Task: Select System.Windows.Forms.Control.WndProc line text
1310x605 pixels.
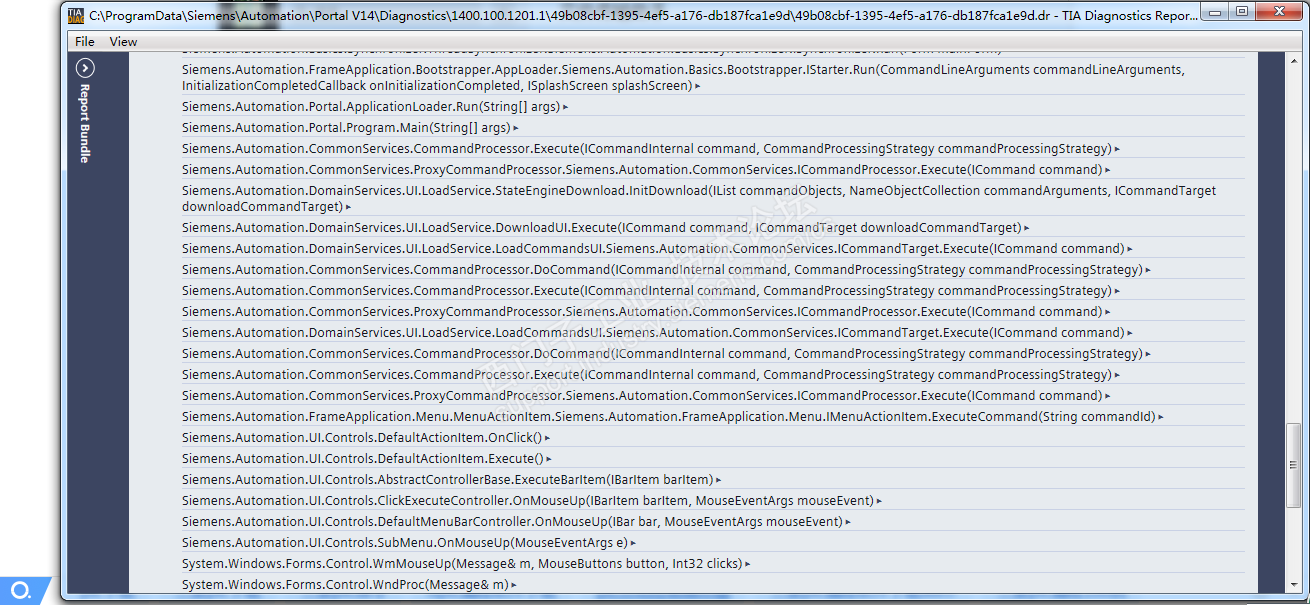Action: (345, 584)
